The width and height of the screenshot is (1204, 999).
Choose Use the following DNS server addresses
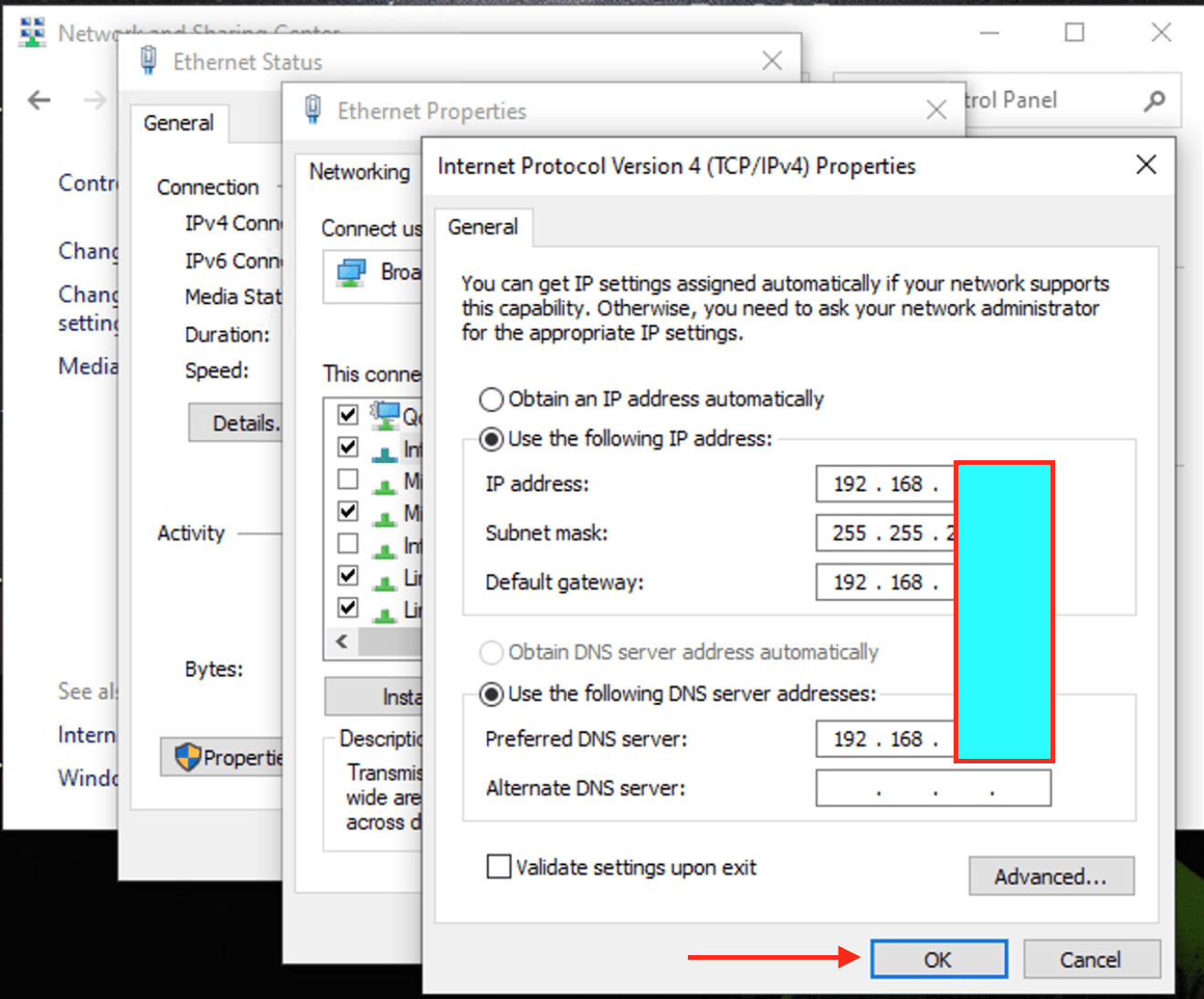491,694
